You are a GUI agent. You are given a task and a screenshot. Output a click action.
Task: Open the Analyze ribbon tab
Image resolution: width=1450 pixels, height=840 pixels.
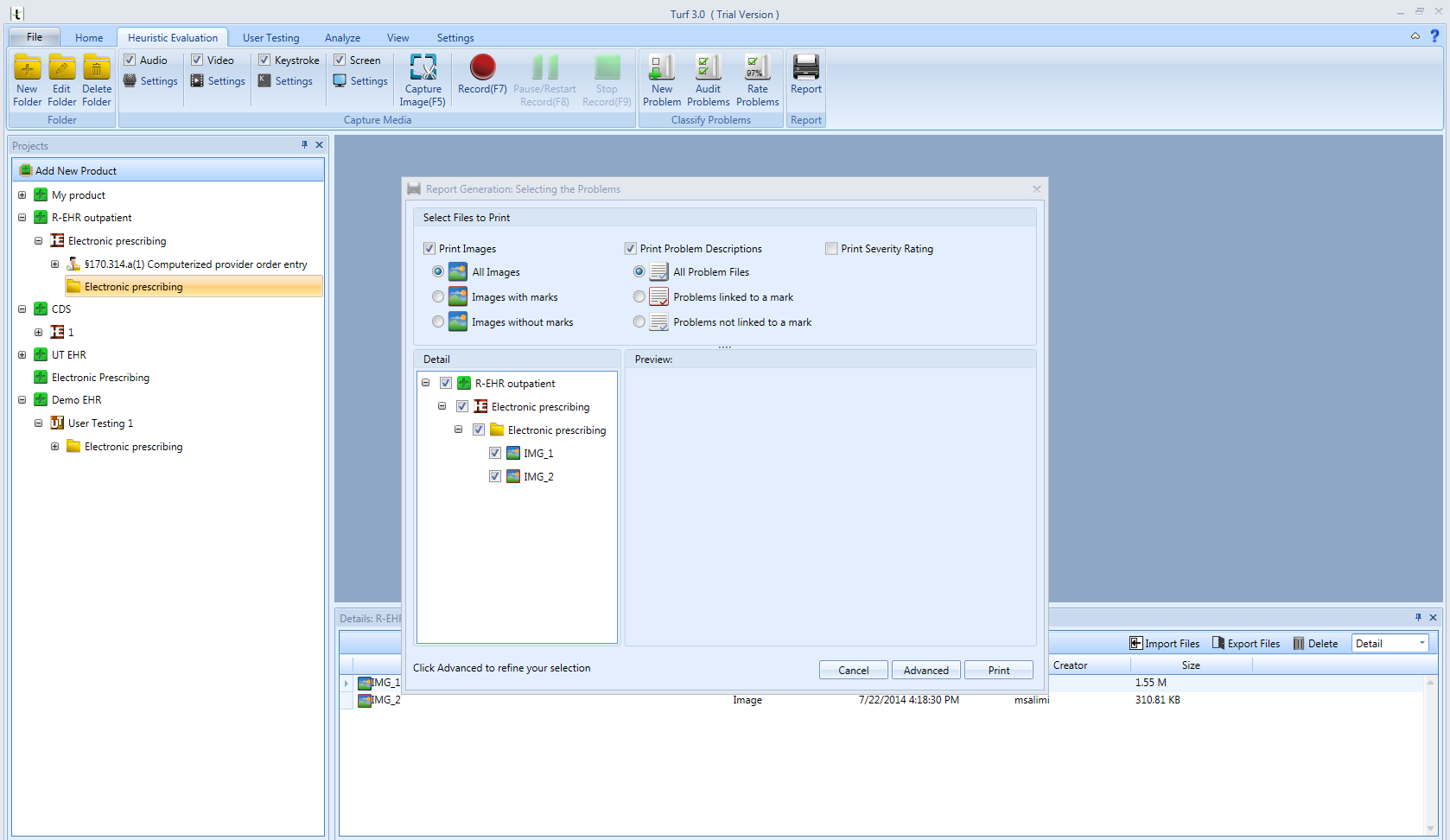342,38
